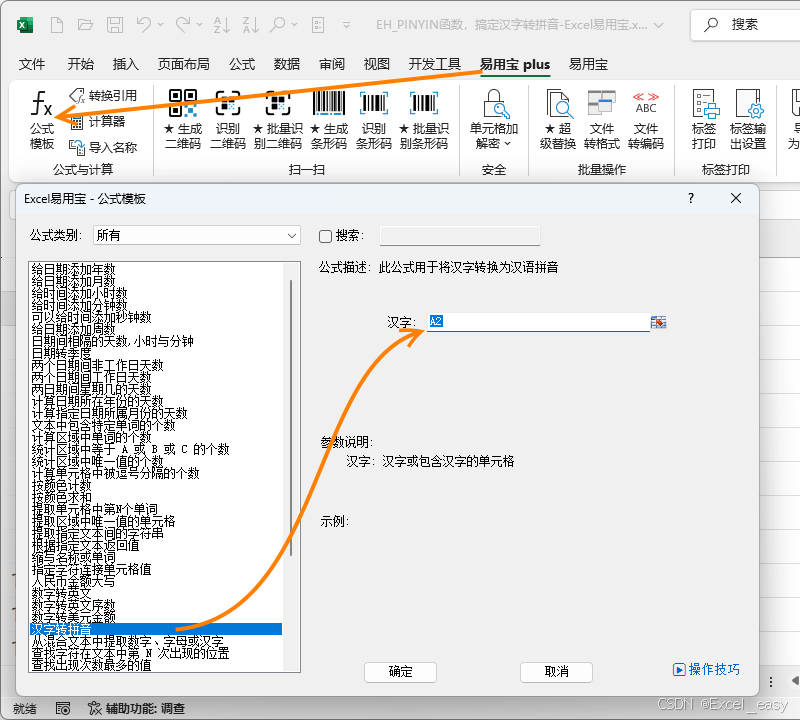Click the Excel app icon
The height and width of the screenshot is (720, 800).
click(25, 25)
